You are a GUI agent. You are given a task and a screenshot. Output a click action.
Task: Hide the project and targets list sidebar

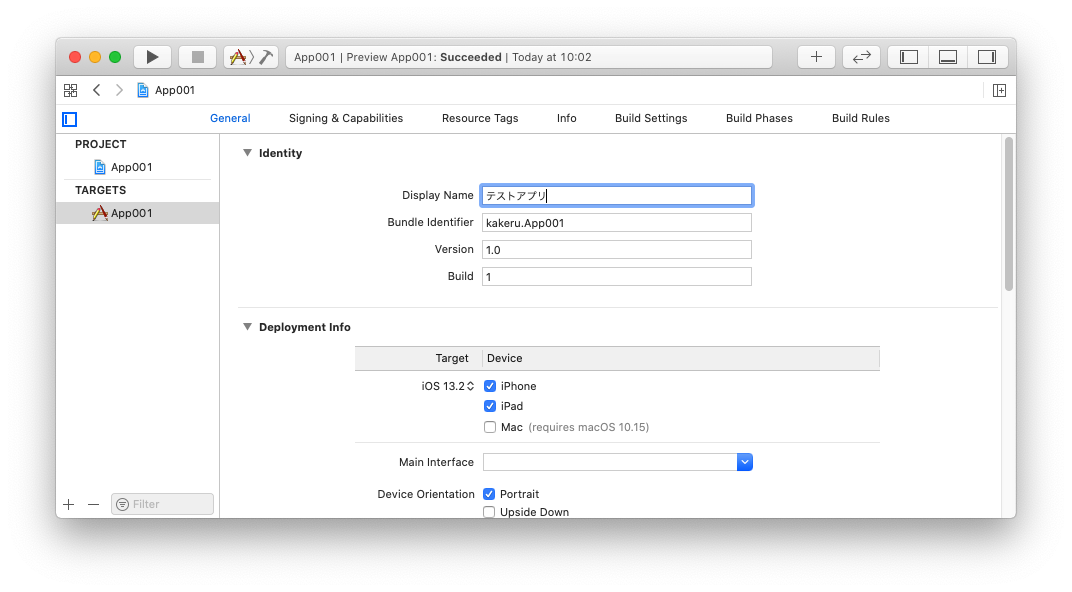tap(70, 119)
